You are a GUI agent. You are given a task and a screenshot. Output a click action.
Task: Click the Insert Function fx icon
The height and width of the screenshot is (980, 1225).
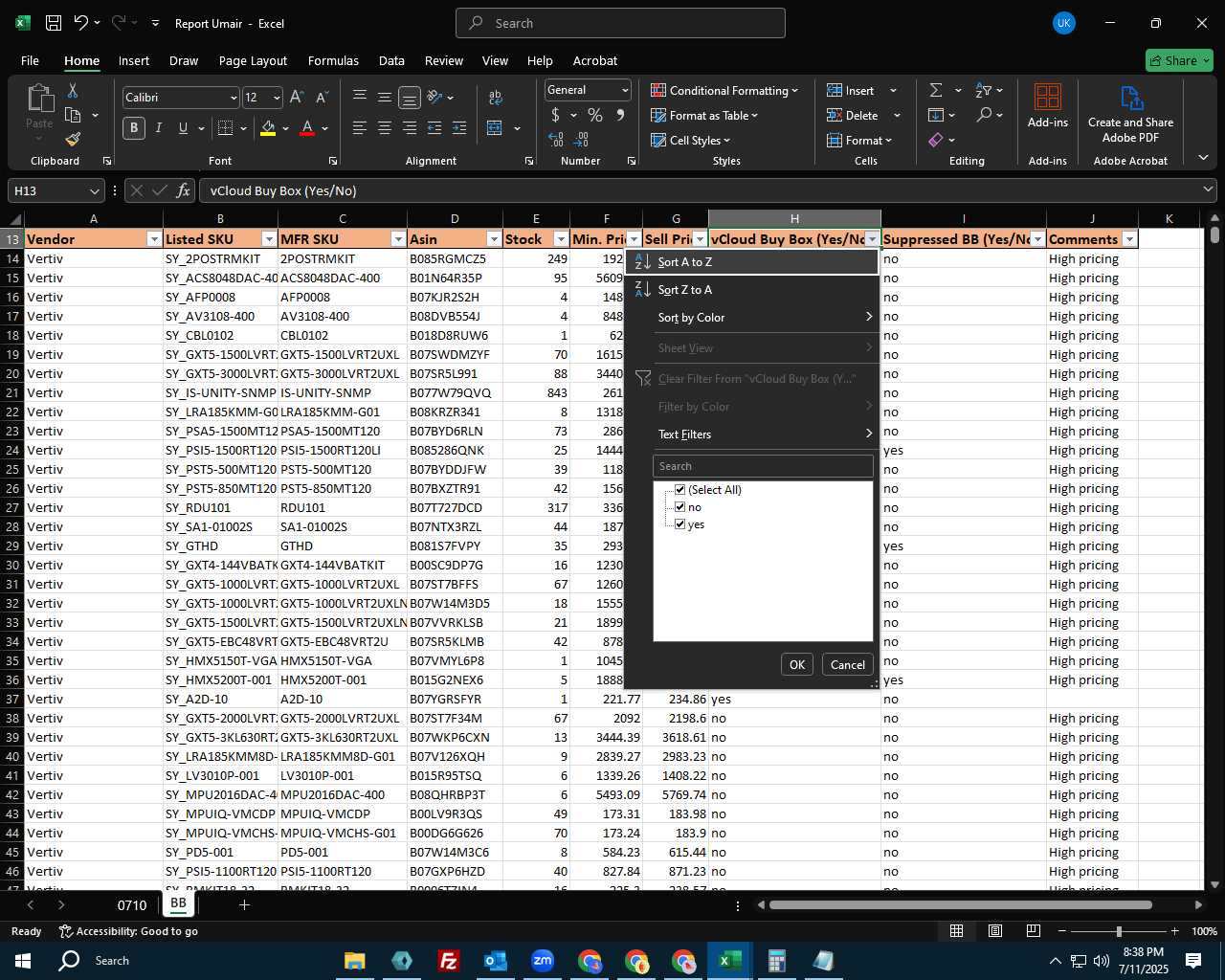(184, 190)
